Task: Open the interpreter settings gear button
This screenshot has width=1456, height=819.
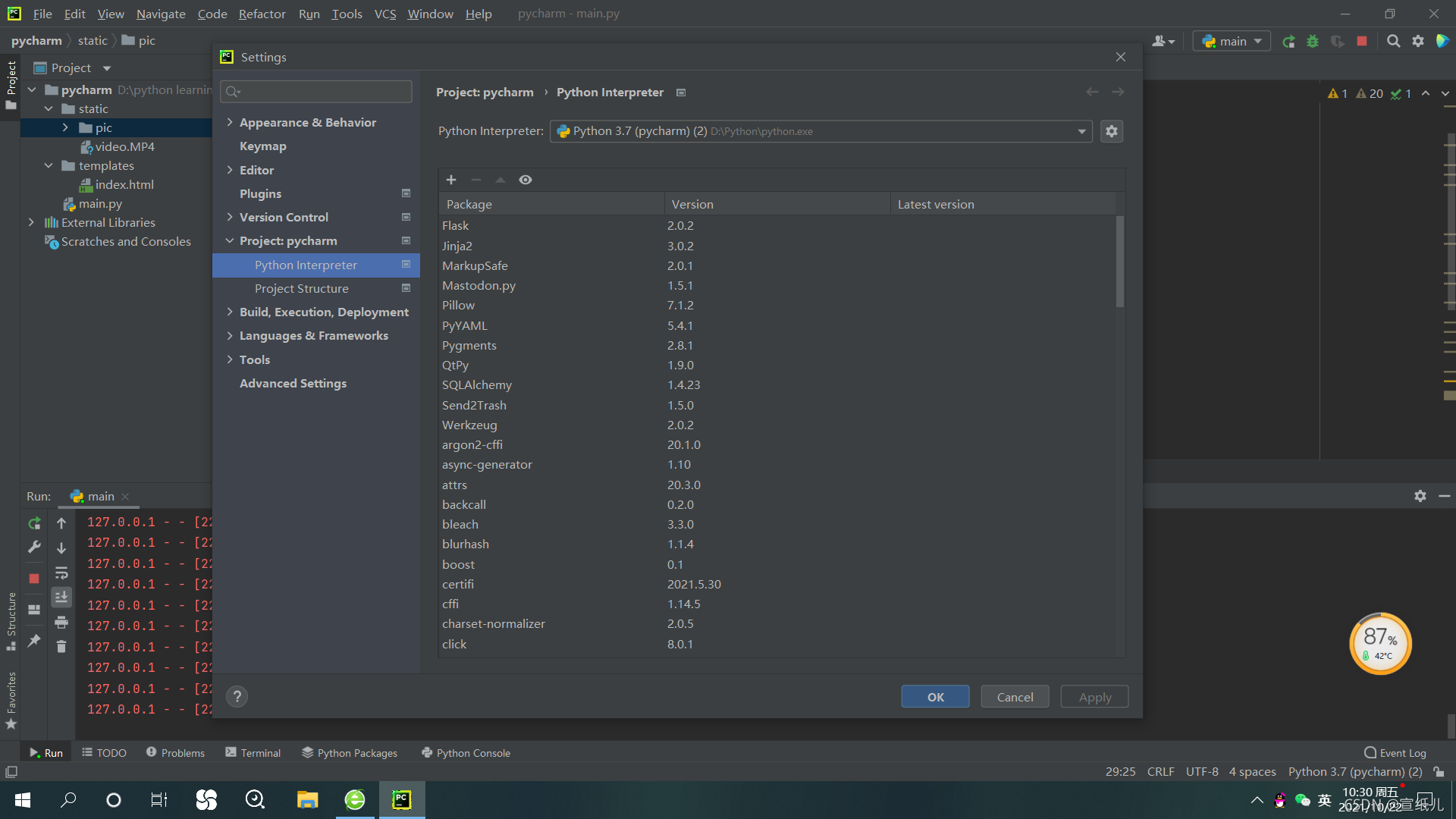Action: (x=1112, y=131)
